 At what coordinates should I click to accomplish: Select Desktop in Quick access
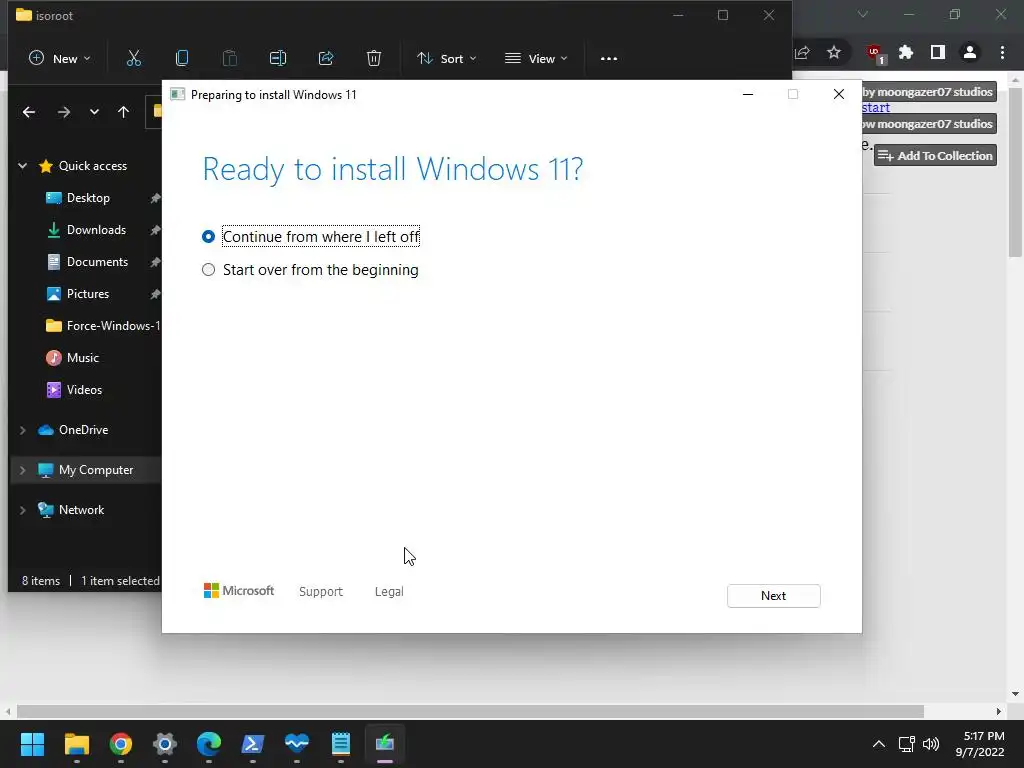click(x=88, y=198)
